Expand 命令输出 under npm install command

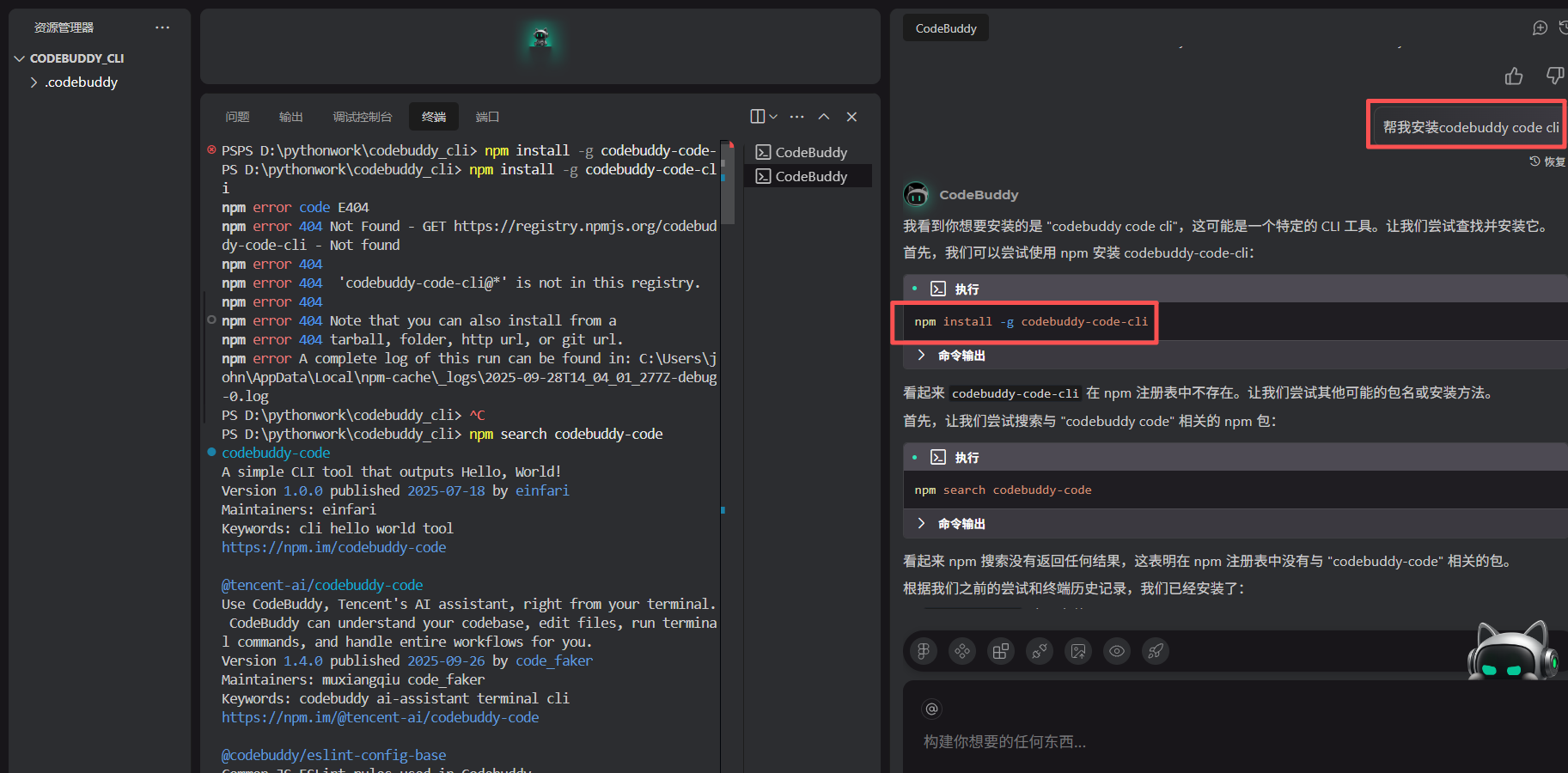tap(952, 356)
